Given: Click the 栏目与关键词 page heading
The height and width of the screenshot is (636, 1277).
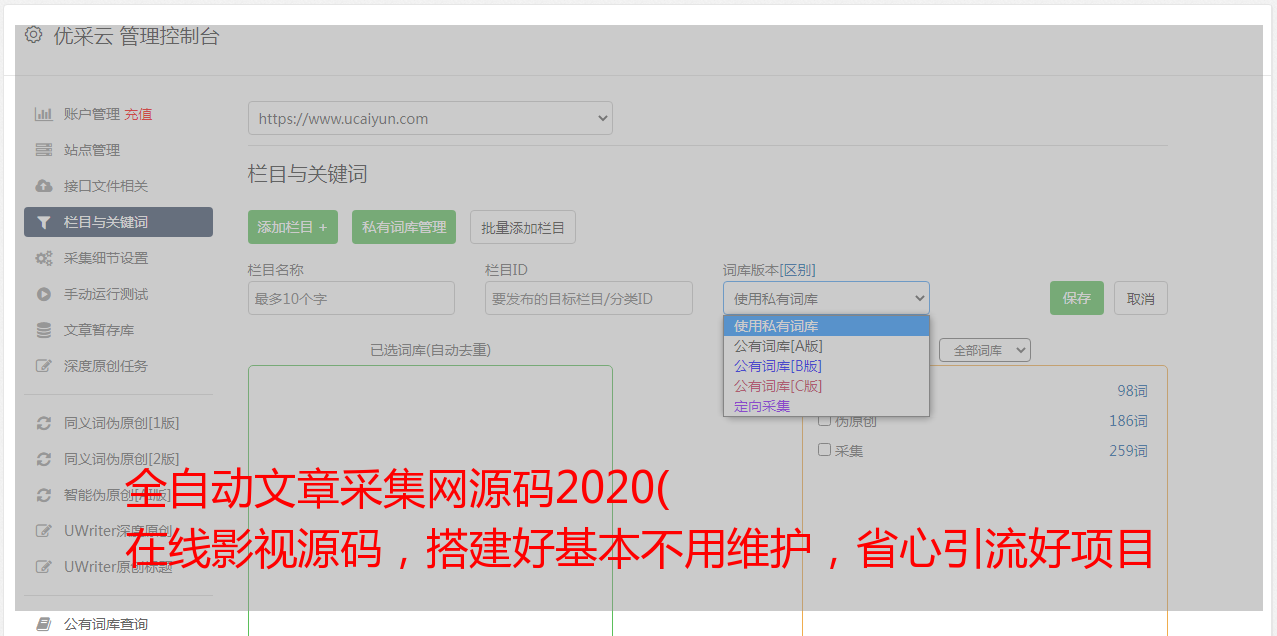Looking at the screenshot, I should pos(308,174).
